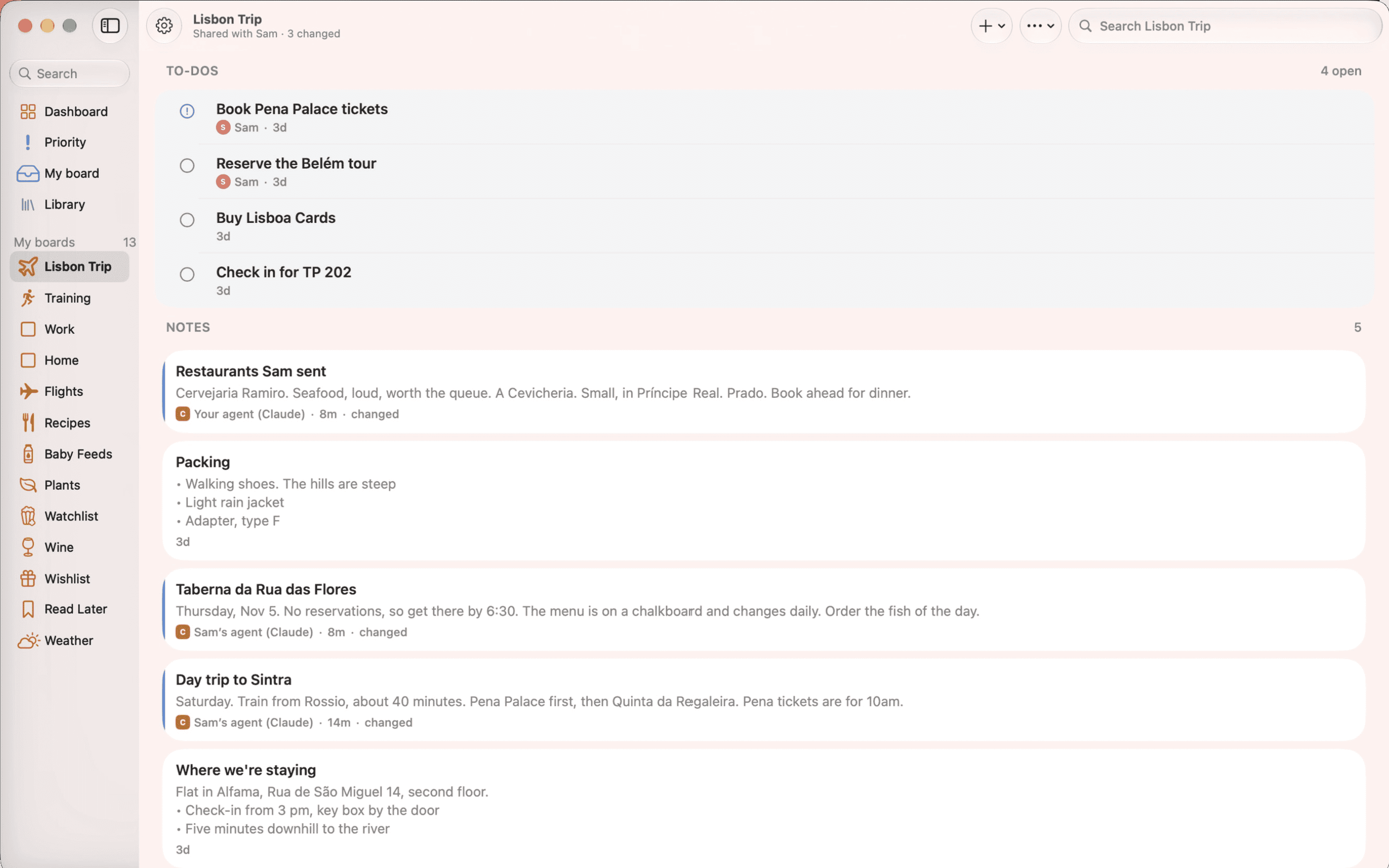Click the My boards section header
1389x868 pixels.
pos(44,242)
